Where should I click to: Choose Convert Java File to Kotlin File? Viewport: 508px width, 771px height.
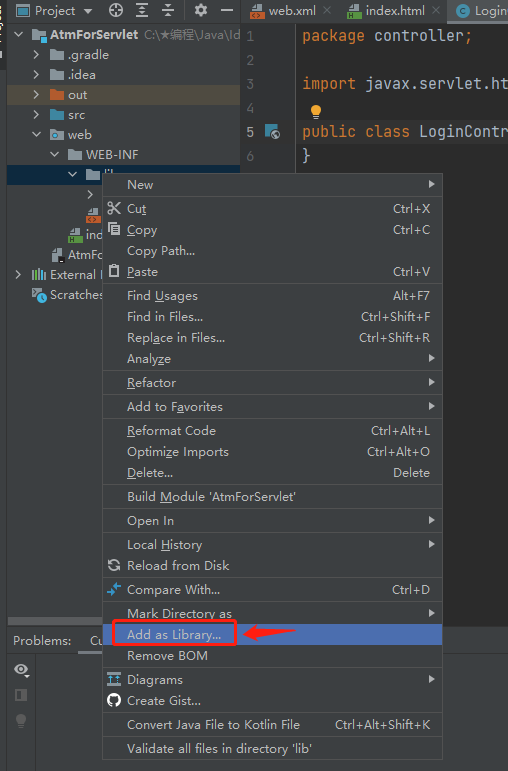272,724
